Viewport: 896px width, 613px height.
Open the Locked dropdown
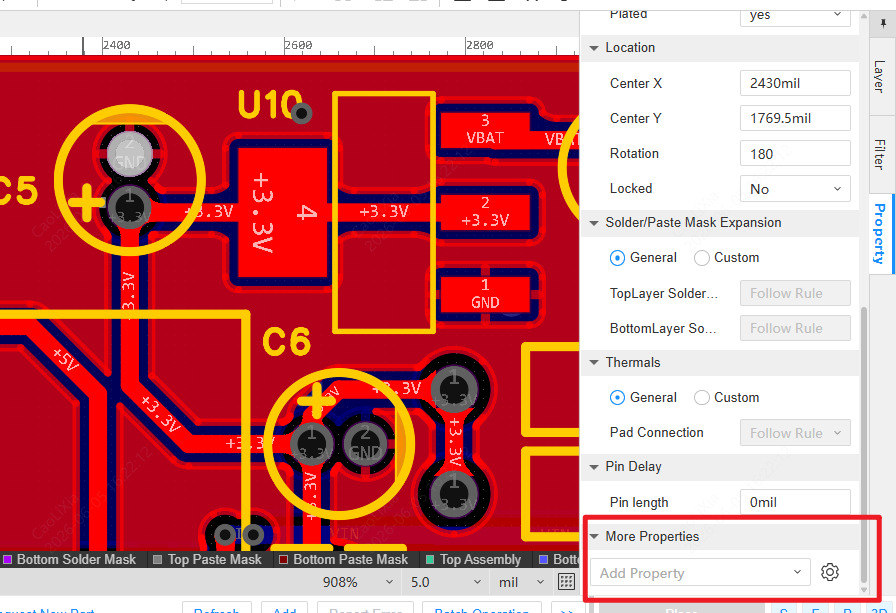click(x=795, y=189)
